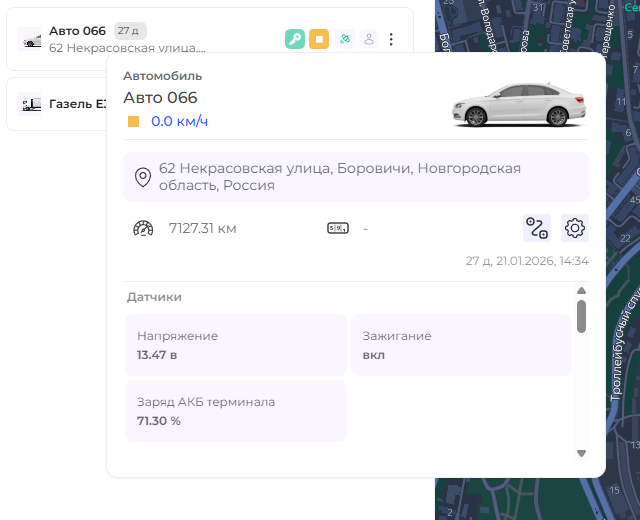Click the 0.0 км/ч speed link
The height and width of the screenshot is (520, 640).
pos(180,121)
